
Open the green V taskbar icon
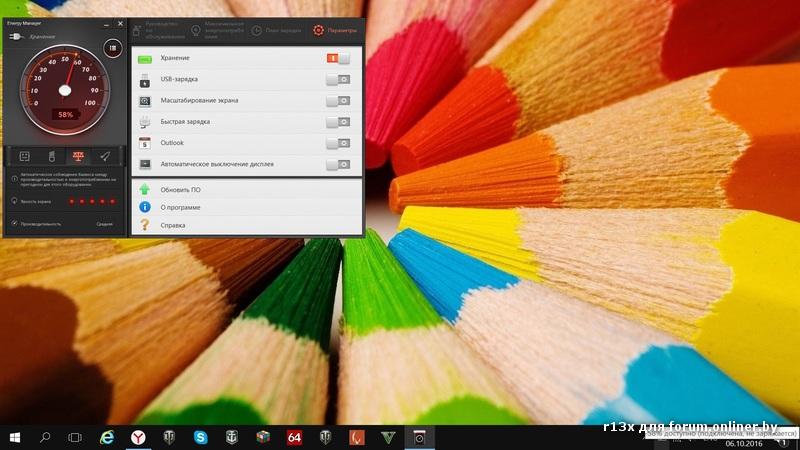[388, 437]
